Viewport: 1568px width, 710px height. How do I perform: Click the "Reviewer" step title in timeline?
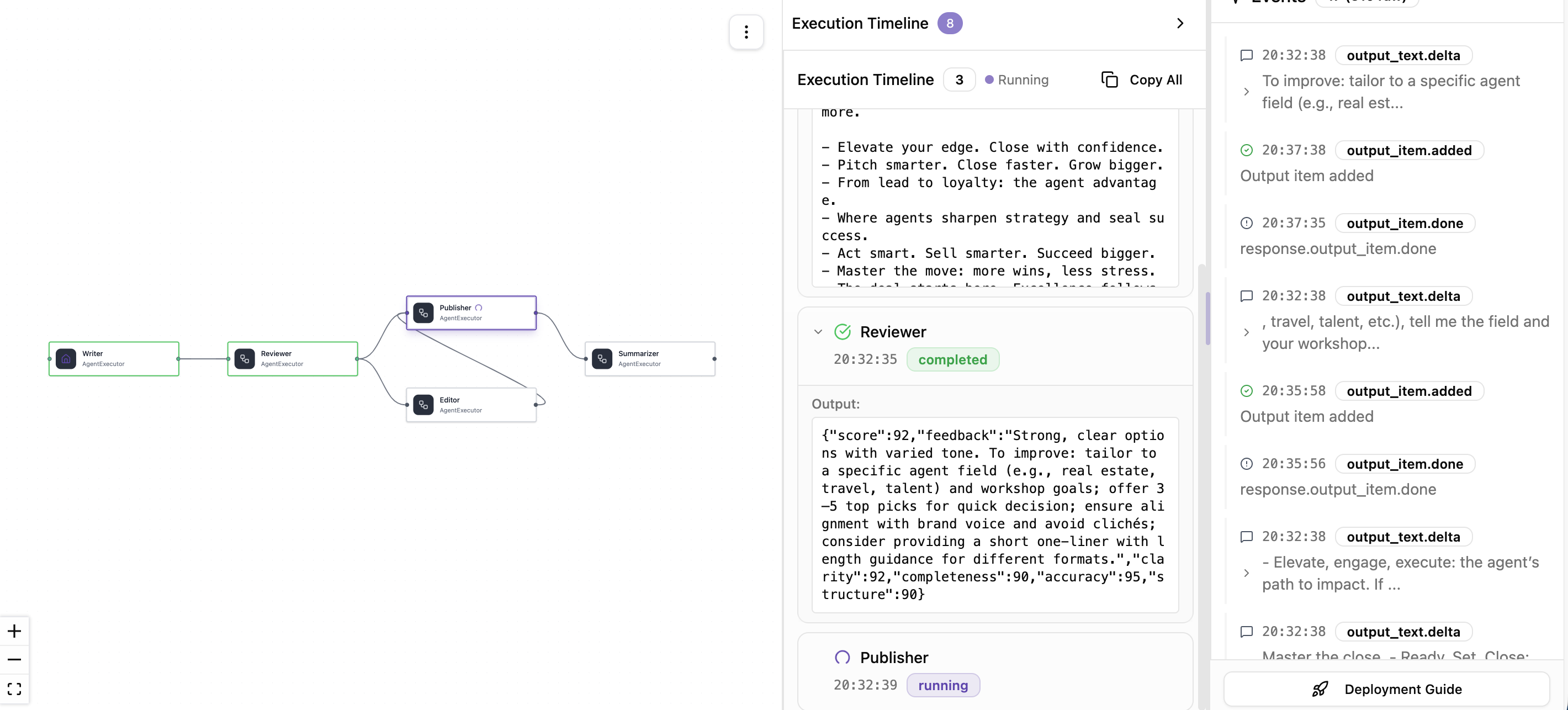click(893, 332)
